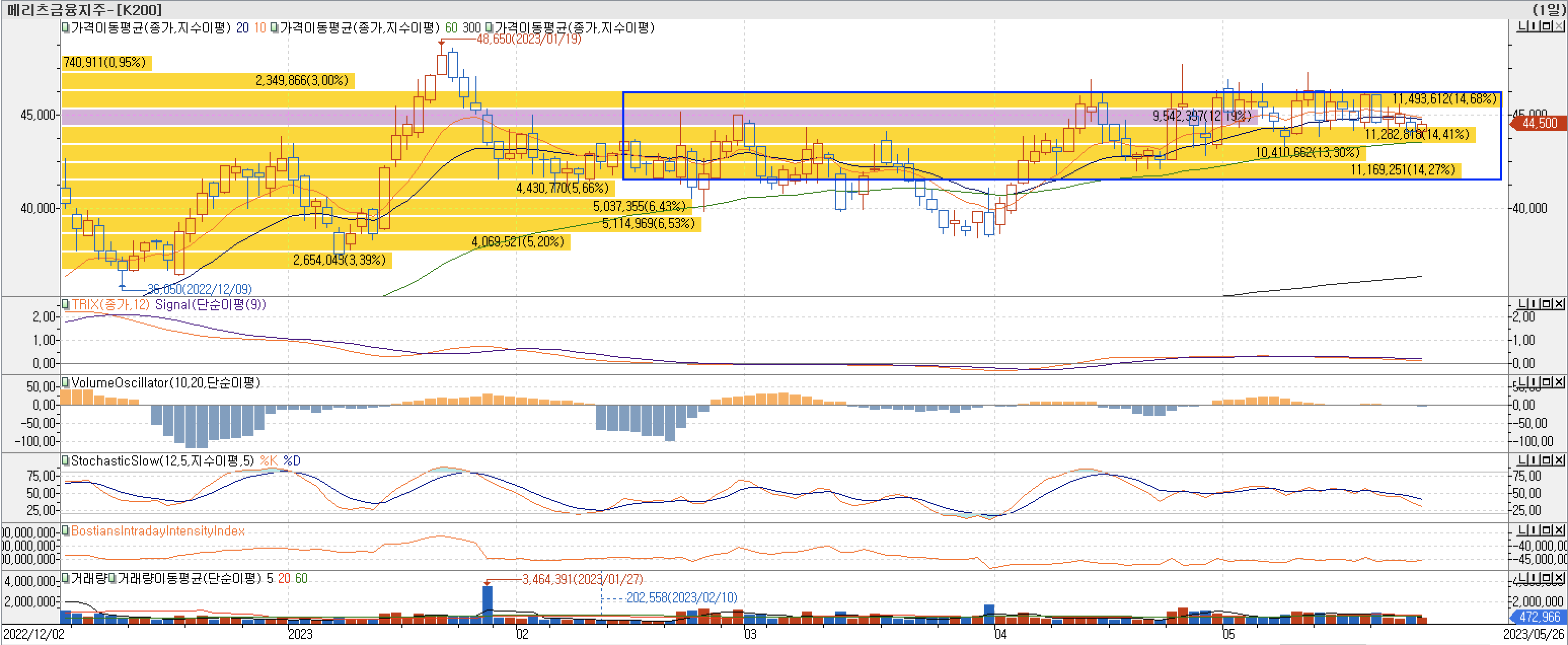Toggle the TRIX indicator legend checkbox

(x=65, y=305)
